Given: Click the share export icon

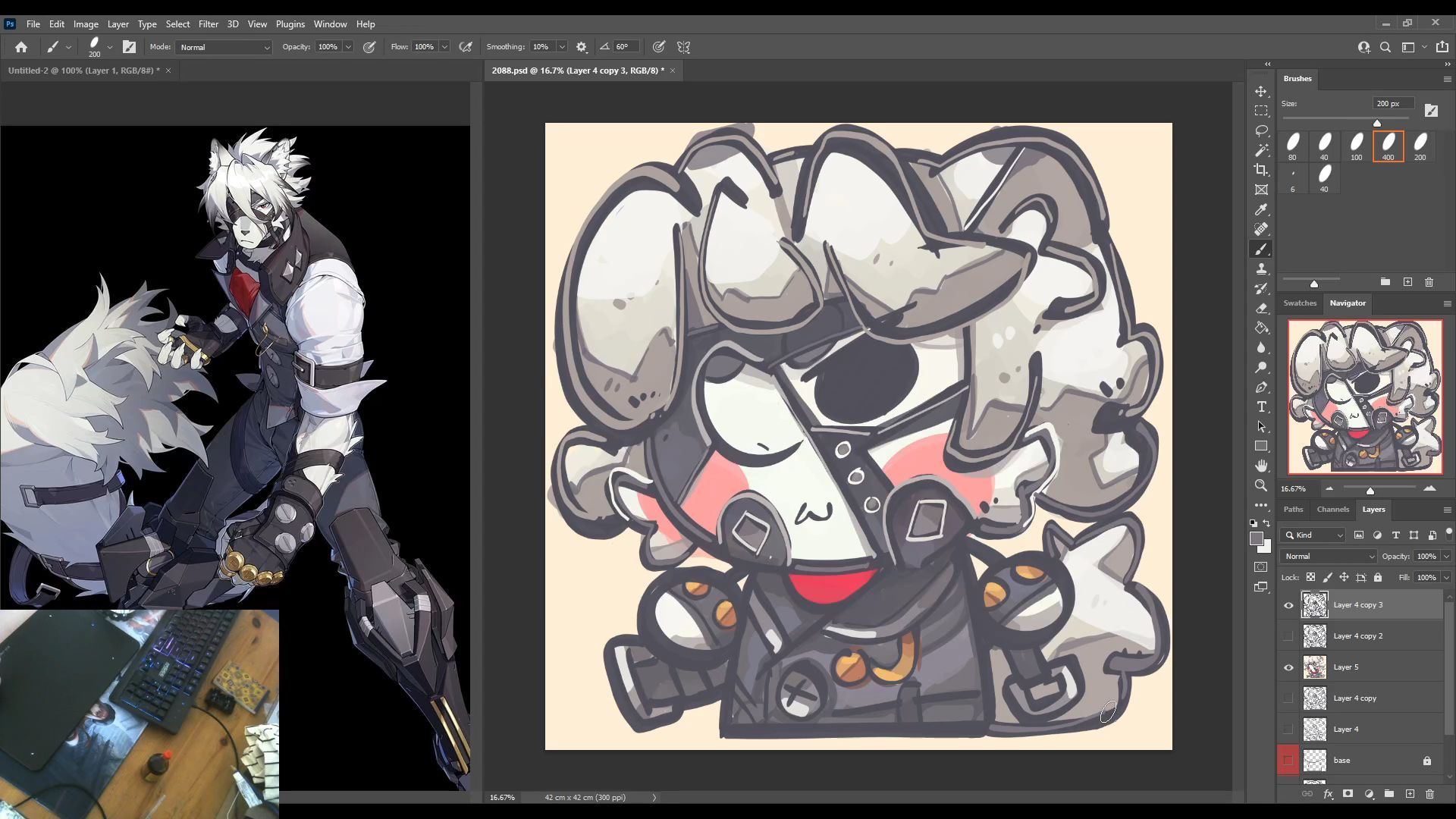Looking at the screenshot, I should click(1442, 47).
